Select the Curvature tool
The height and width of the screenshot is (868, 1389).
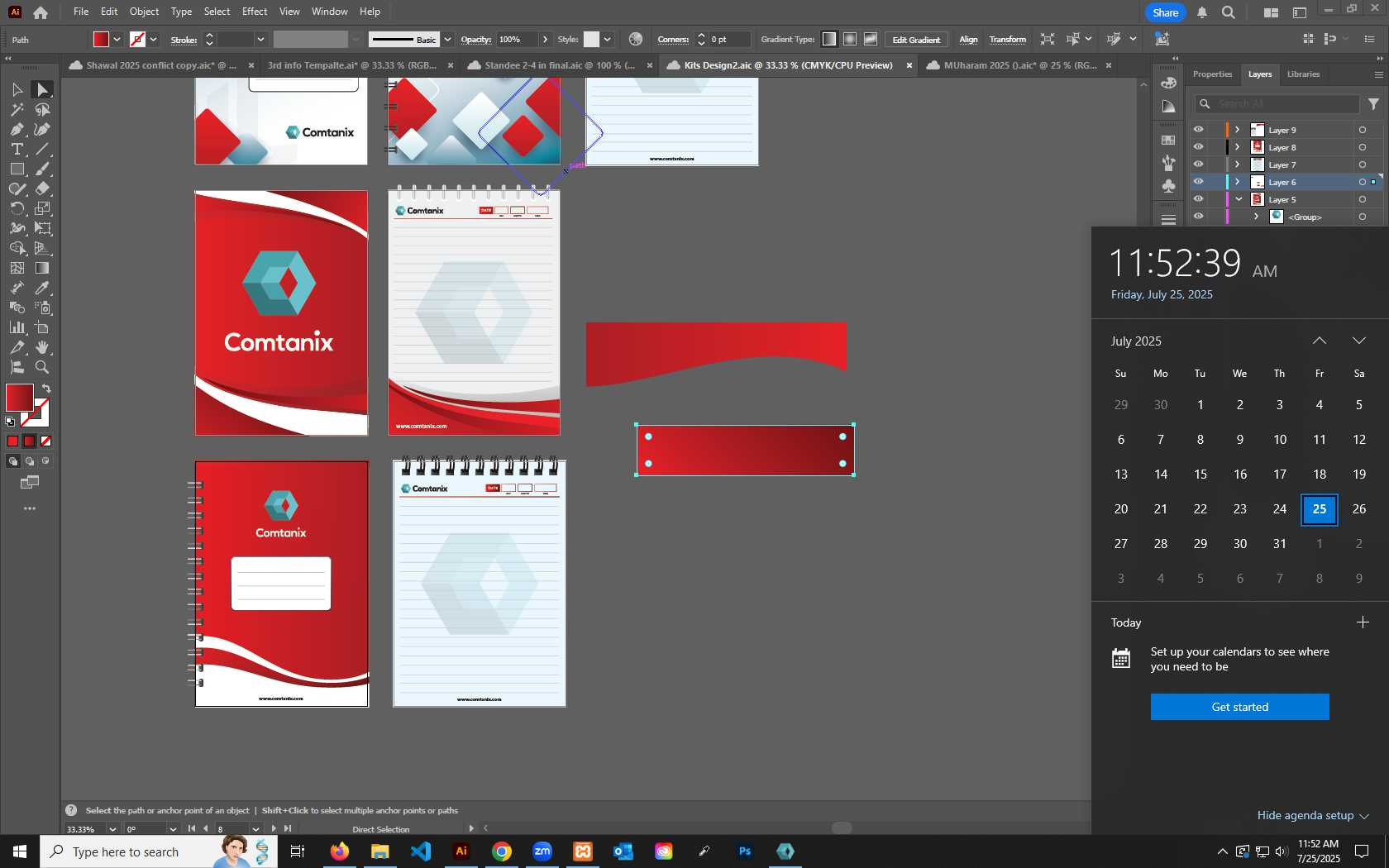[x=42, y=129]
